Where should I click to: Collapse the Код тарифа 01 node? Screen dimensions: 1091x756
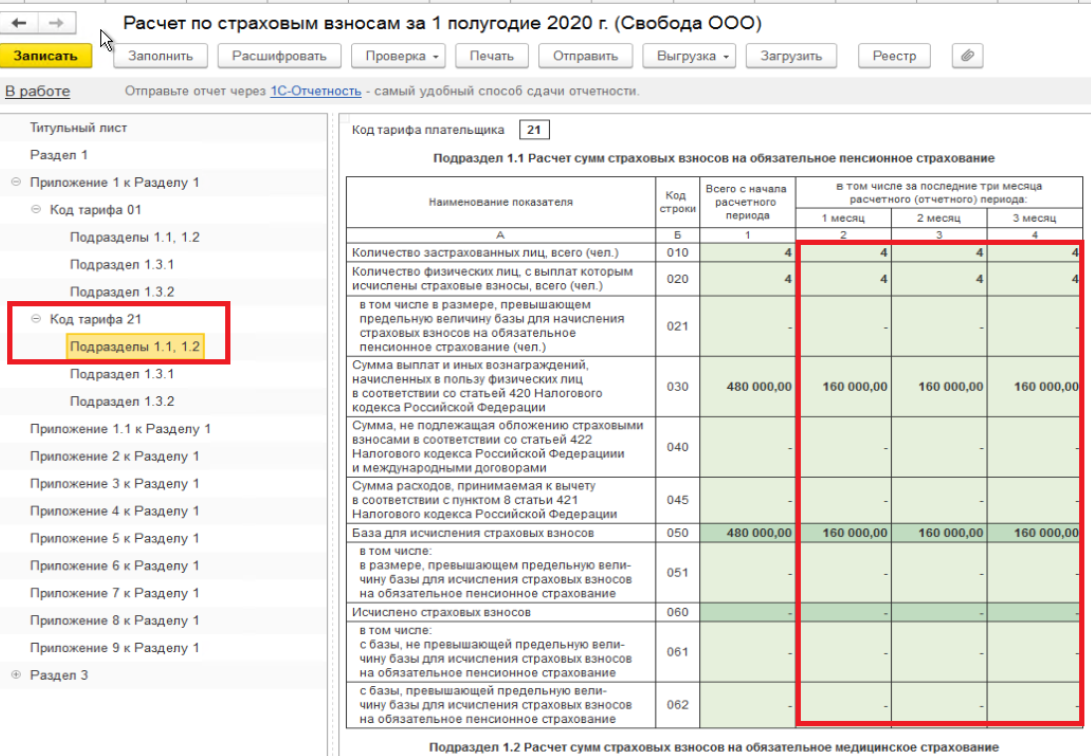(x=36, y=209)
